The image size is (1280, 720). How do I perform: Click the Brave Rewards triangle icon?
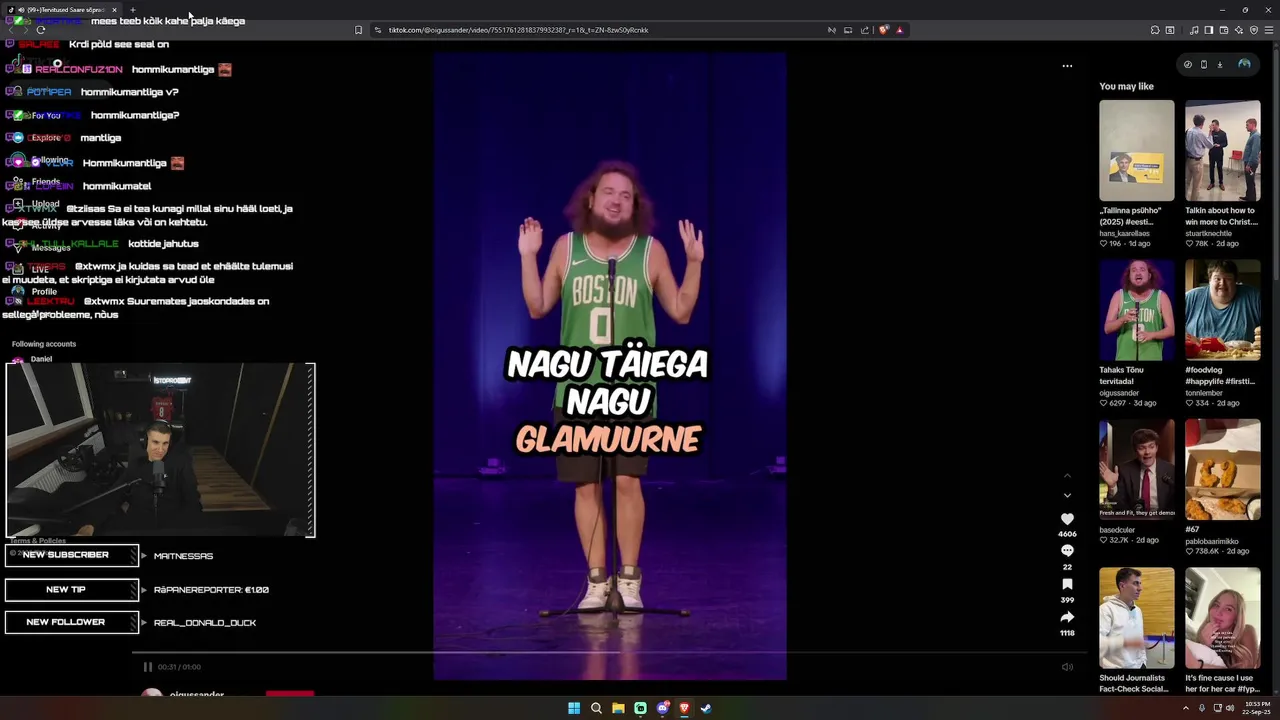pyautogui.click(x=899, y=30)
